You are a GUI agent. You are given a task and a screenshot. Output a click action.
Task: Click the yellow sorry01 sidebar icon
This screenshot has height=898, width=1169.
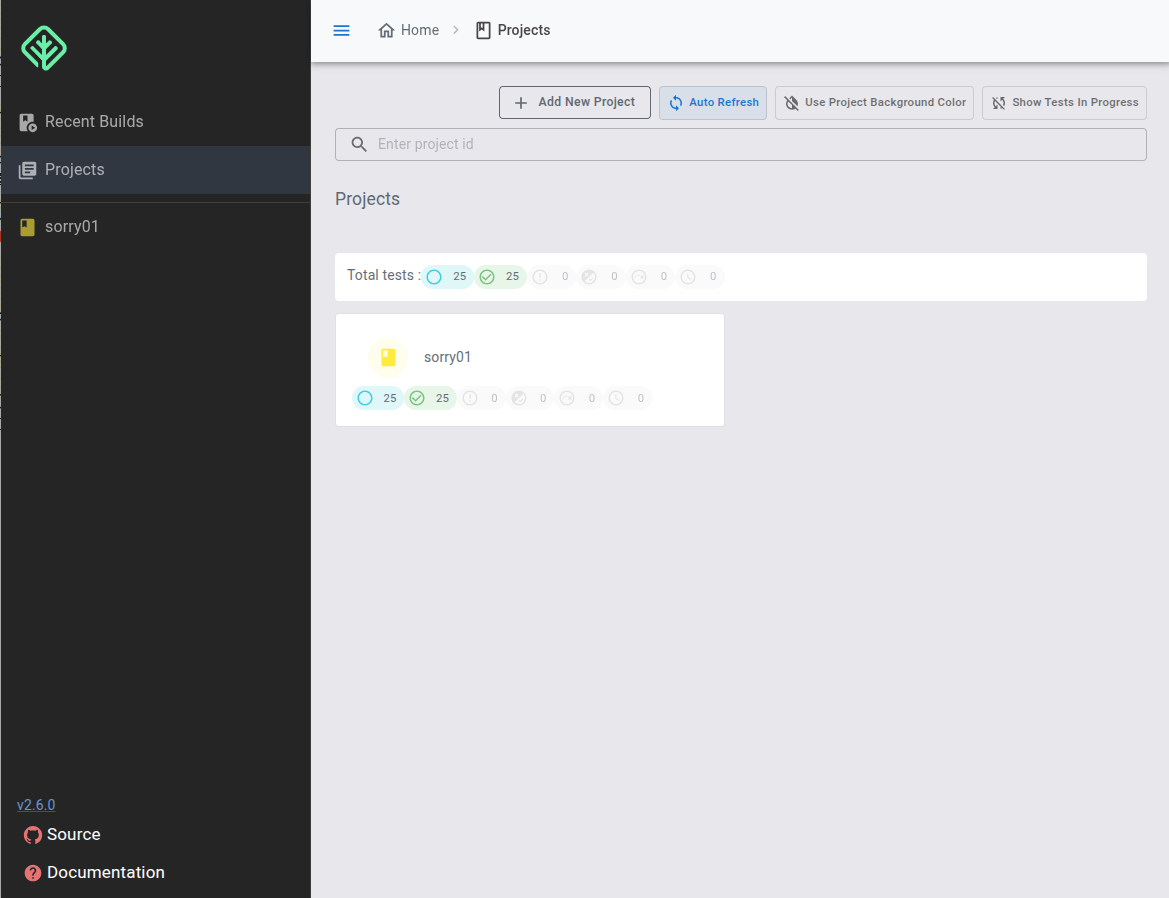pyautogui.click(x=28, y=227)
